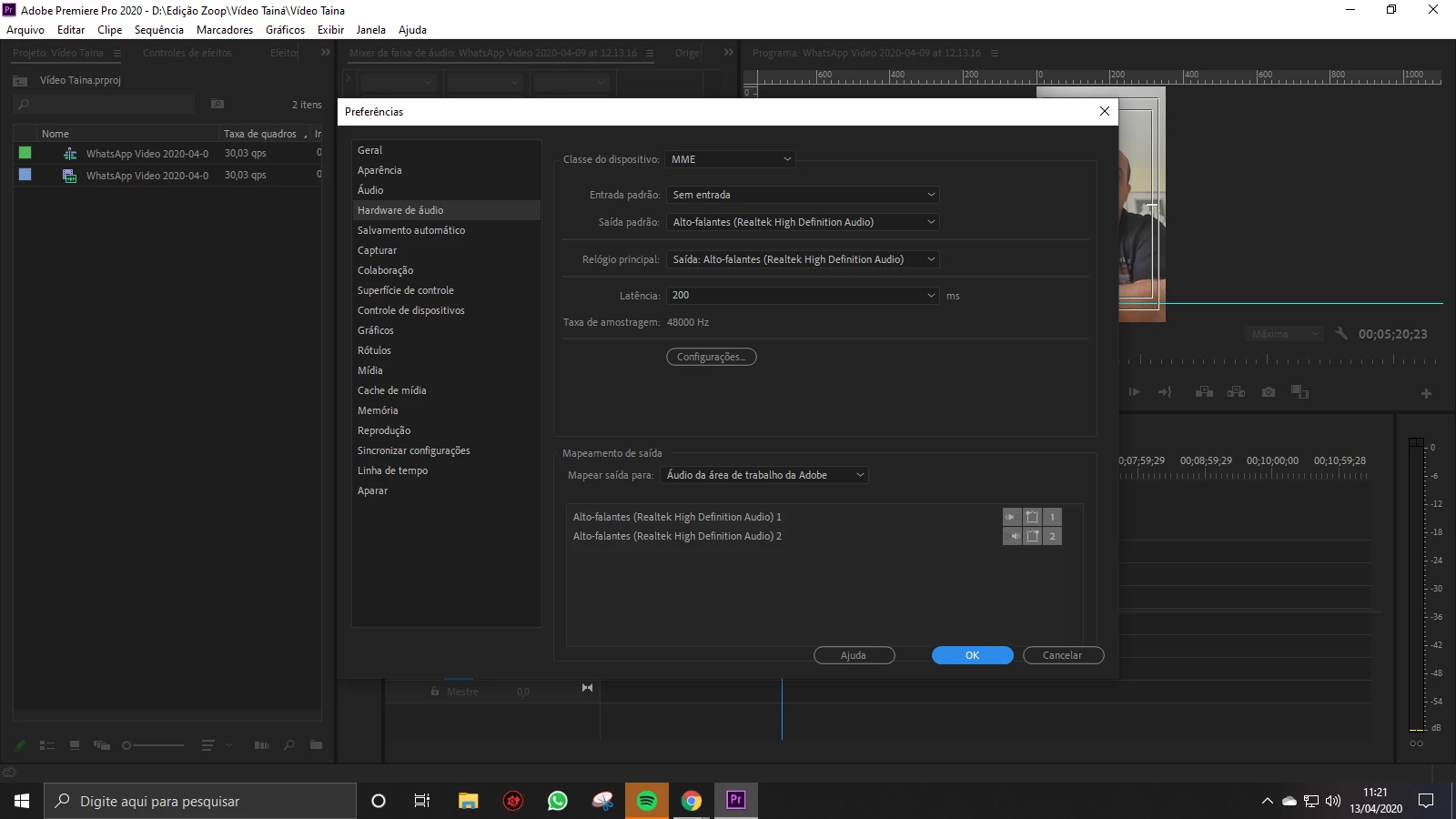Click the Lift icon in Program monitor
This screenshot has height=819, width=1456.
pyautogui.click(x=1204, y=392)
